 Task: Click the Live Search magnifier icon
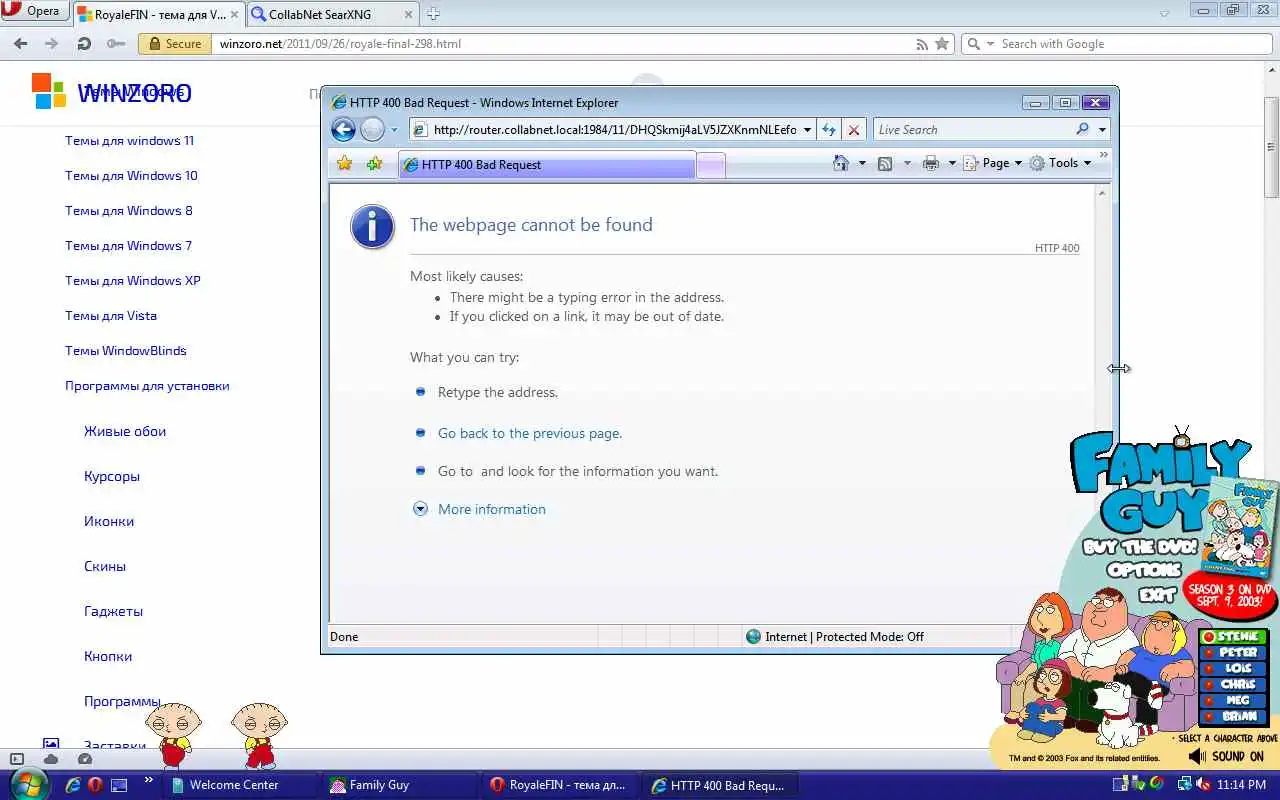point(1082,130)
